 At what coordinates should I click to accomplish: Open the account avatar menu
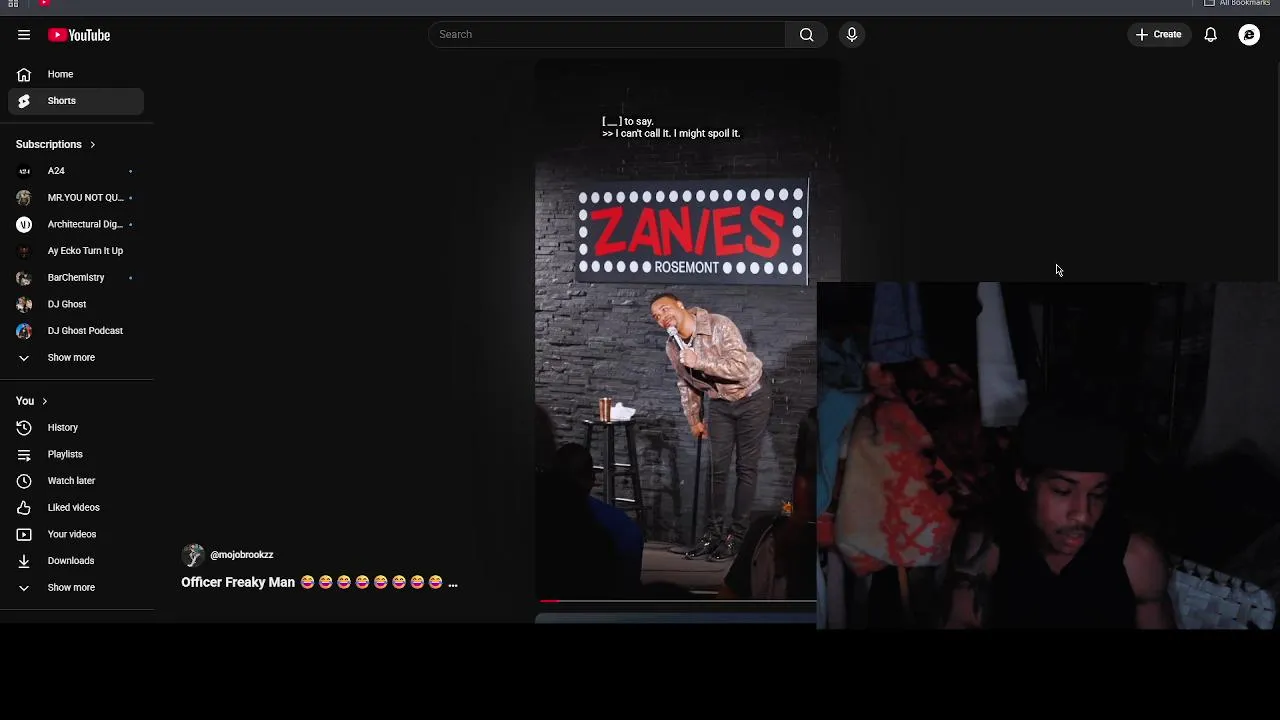[x=1249, y=35]
